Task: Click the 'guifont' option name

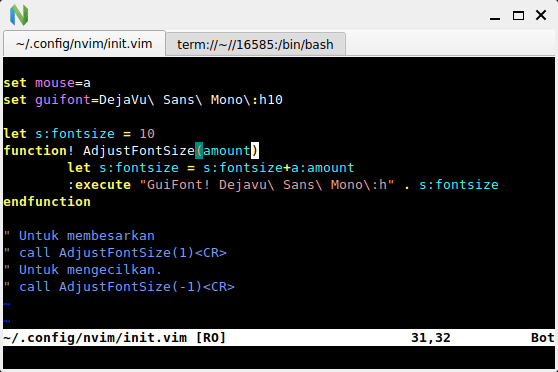Action: [x=63, y=100]
